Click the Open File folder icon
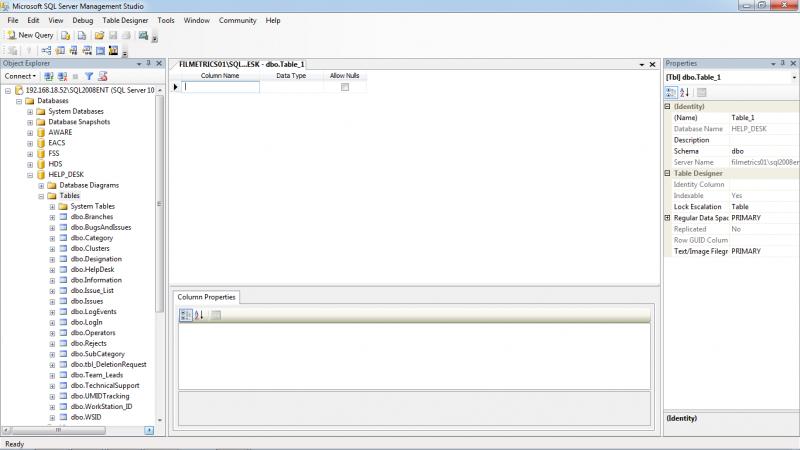 [99, 35]
